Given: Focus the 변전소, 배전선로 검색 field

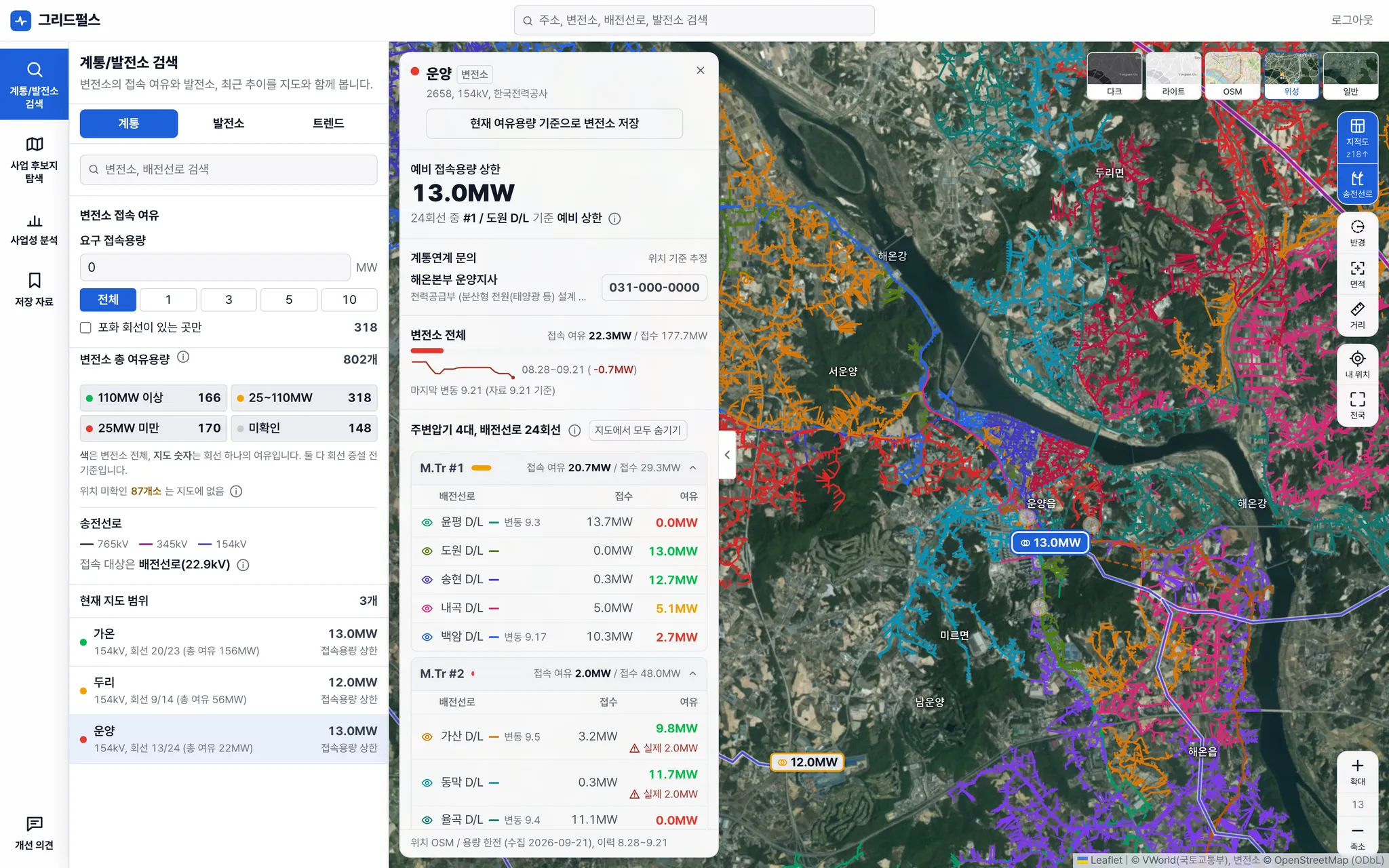Looking at the screenshot, I should [x=229, y=170].
